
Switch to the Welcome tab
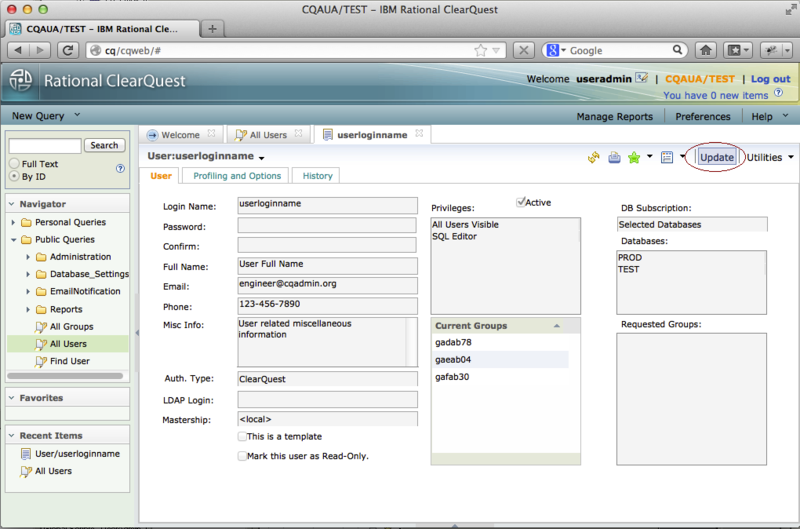(180, 135)
